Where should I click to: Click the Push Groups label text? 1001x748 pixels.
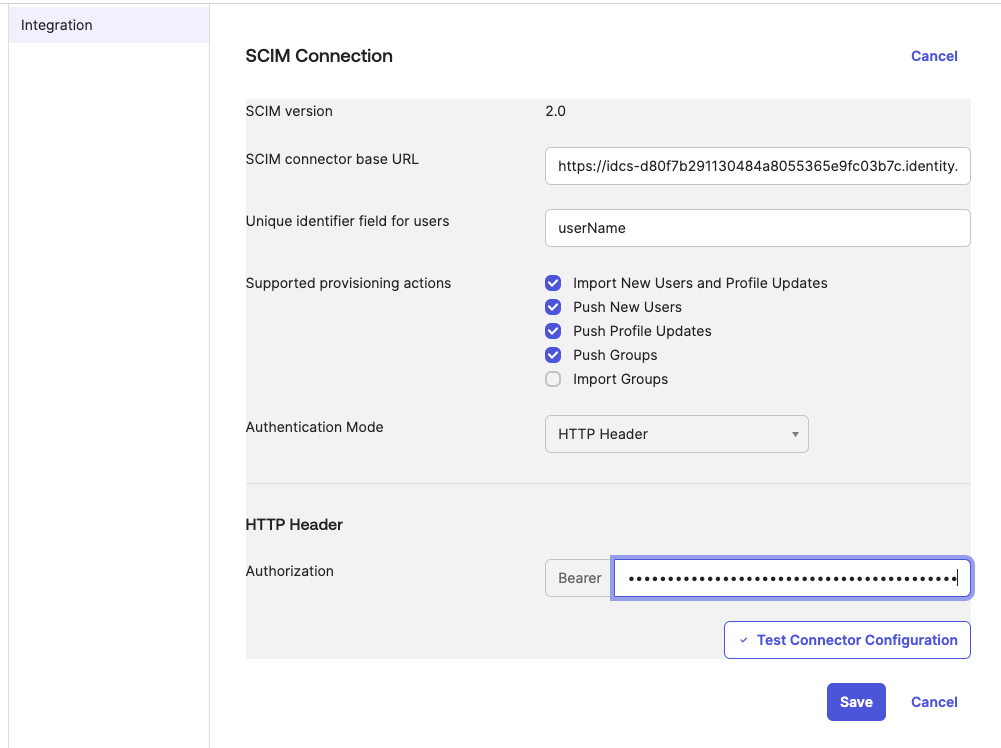point(615,355)
